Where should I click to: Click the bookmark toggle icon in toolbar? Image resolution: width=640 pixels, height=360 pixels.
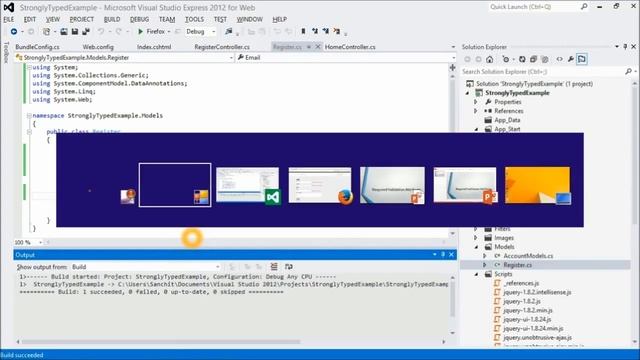click(x=303, y=31)
